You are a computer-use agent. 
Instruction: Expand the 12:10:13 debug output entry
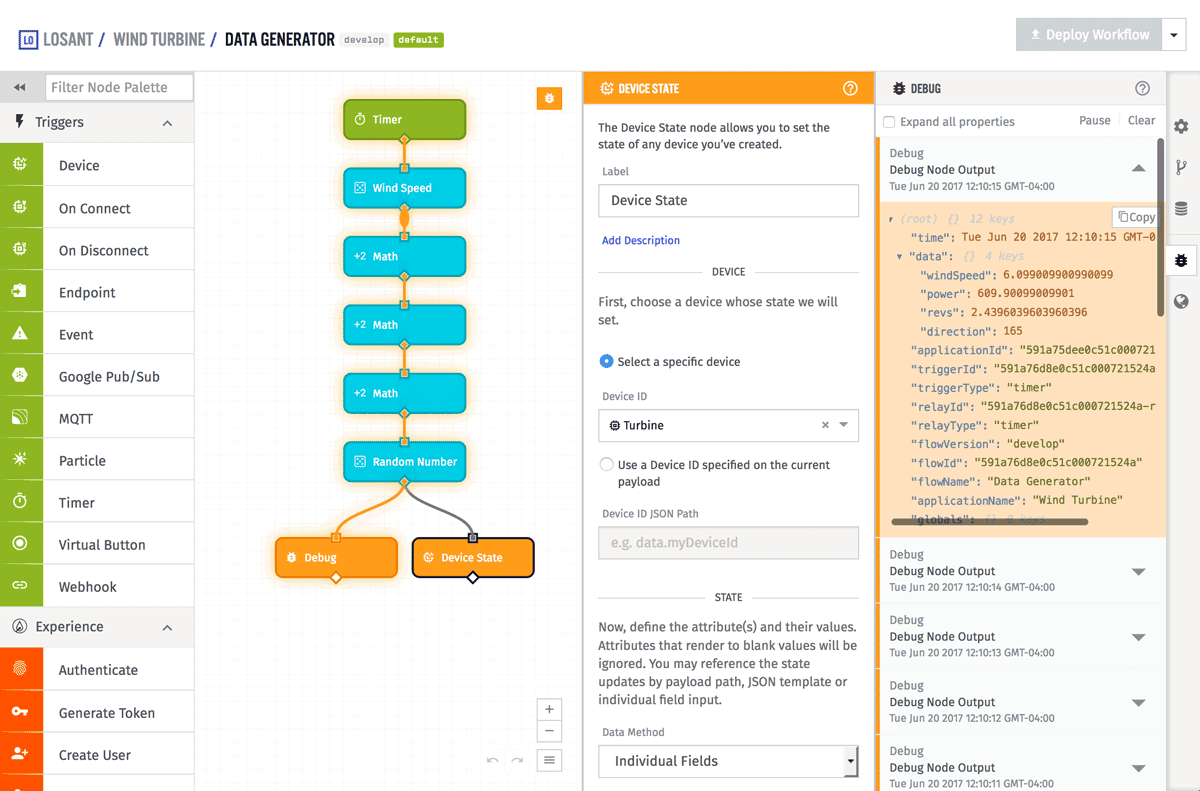tap(1138, 637)
